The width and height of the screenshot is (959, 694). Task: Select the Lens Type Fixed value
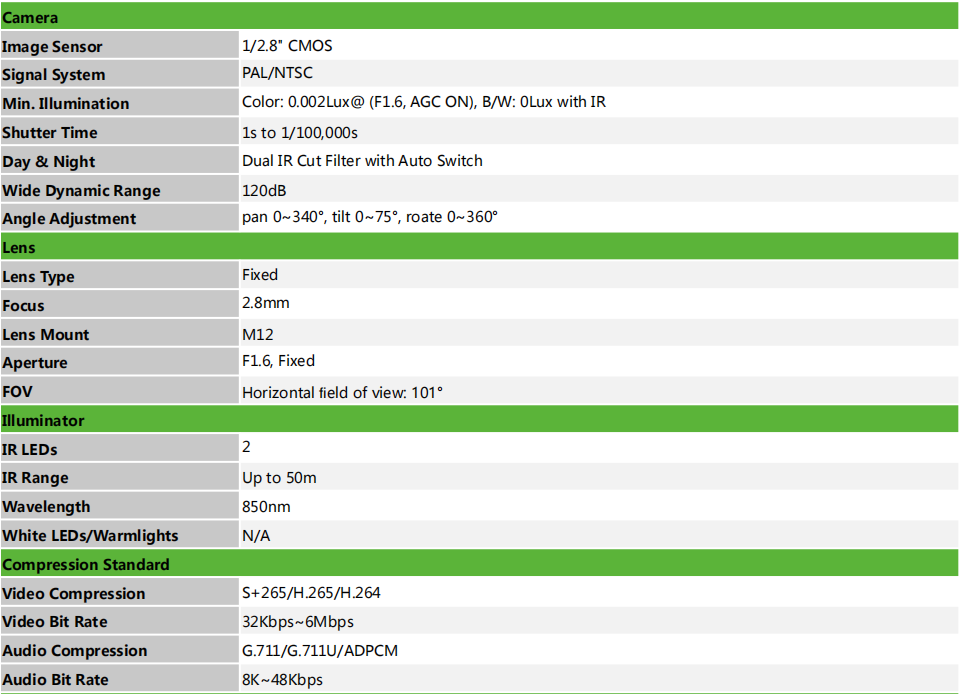tap(260, 275)
